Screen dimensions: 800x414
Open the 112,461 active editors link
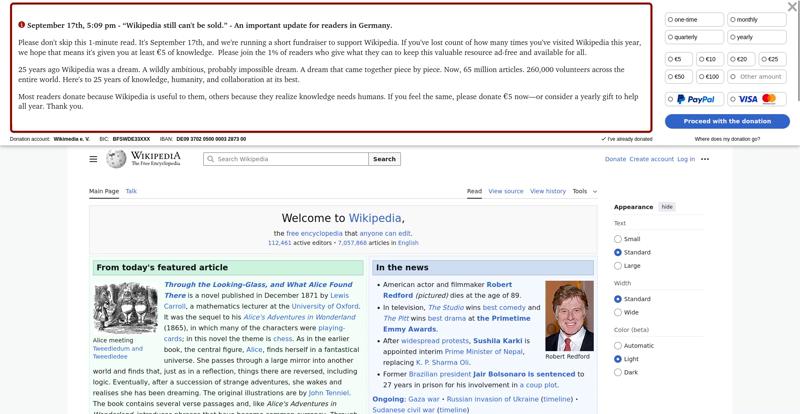[280, 243]
